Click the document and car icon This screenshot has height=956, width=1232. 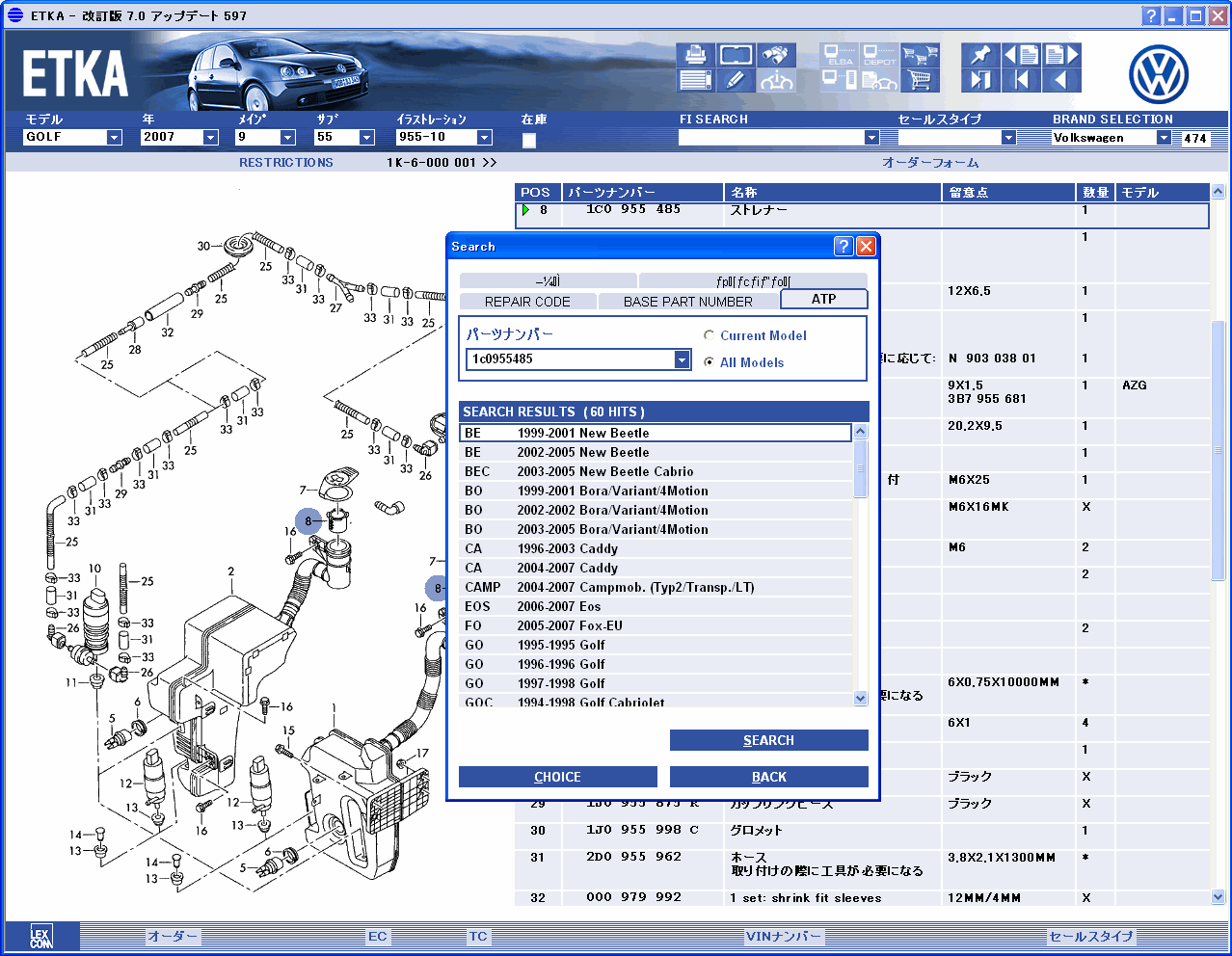pos(879,80)
